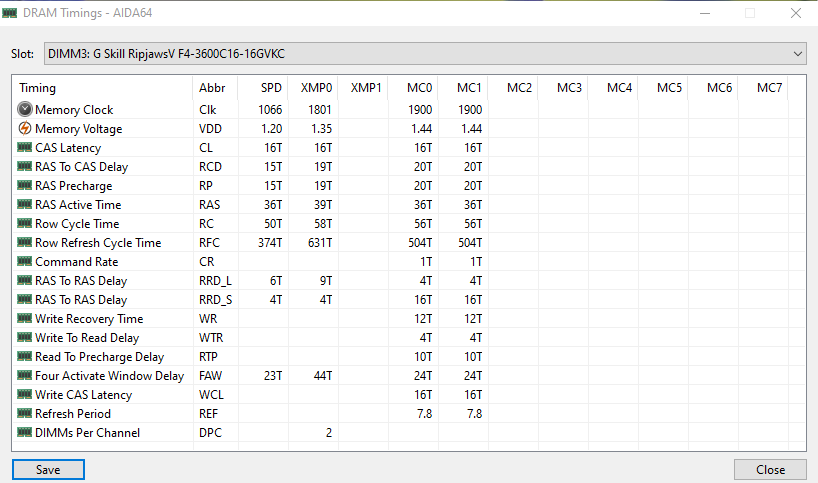This screenshot has width=818, height=483.
Task: Close the dialog using the Close button
Action: click(x=770, y=469)
